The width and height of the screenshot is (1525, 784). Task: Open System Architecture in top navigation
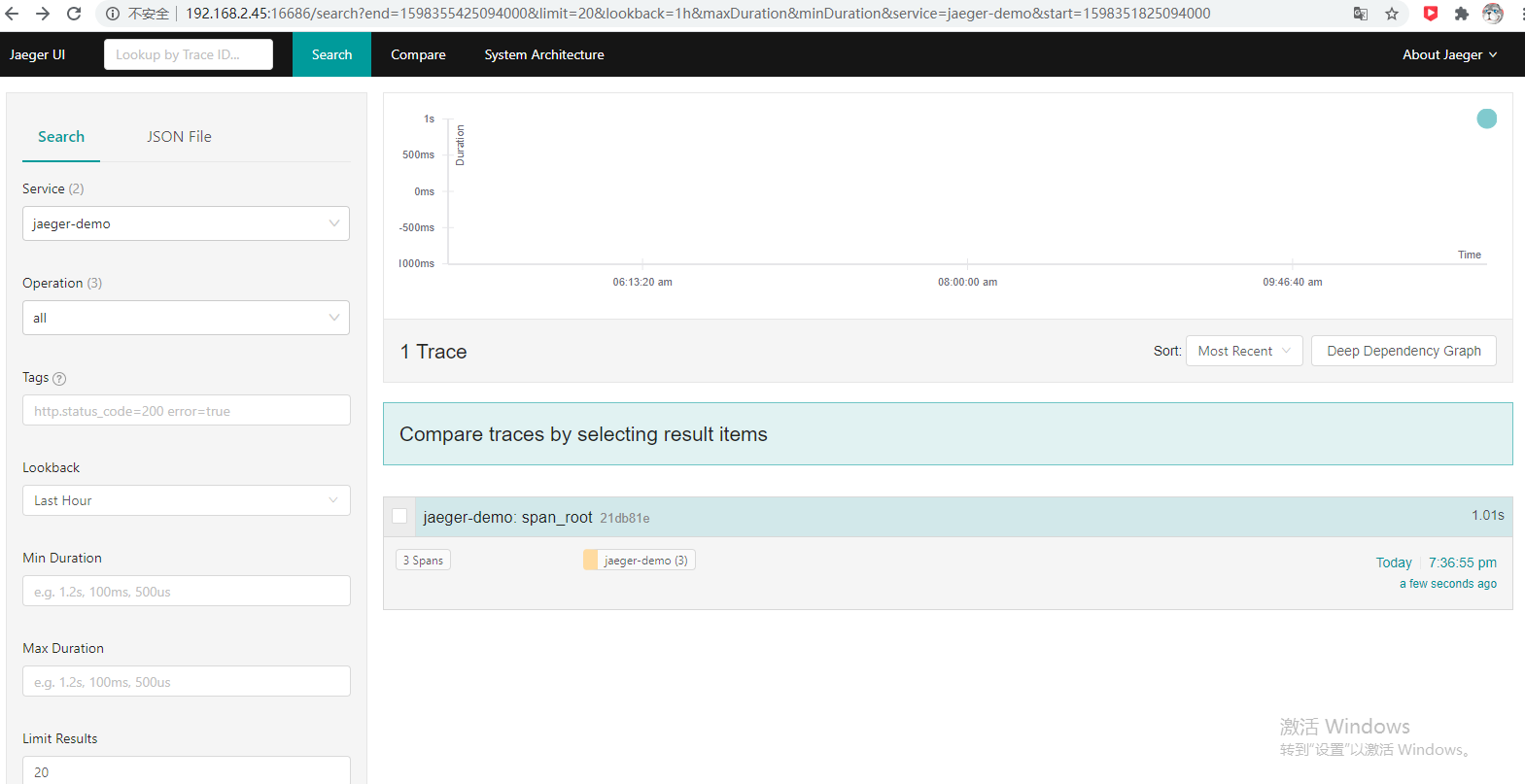pos(544,54)
